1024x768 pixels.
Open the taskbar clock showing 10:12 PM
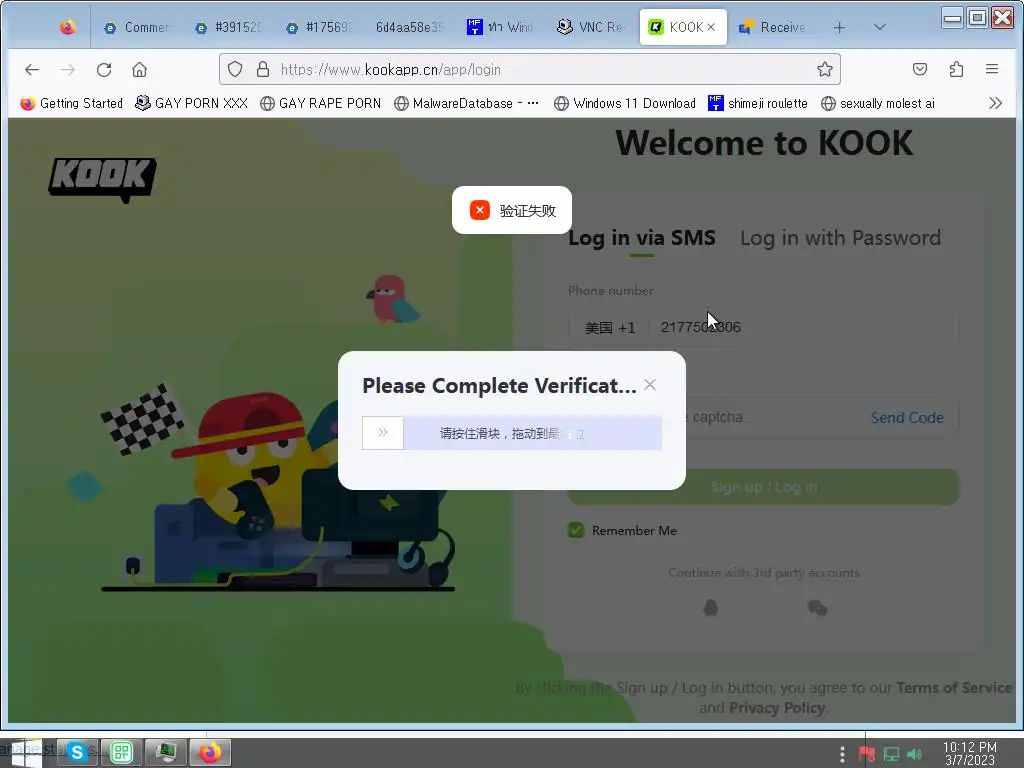tap(970, 754)
